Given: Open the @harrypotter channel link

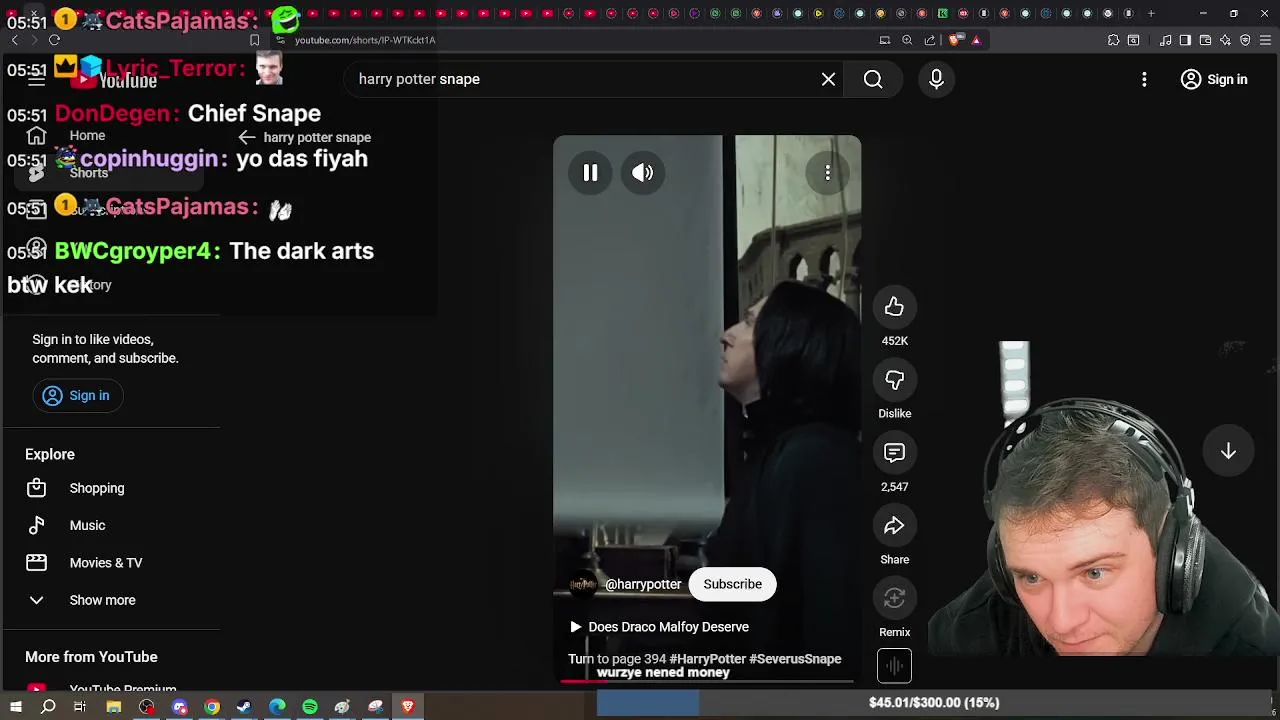Looking at the screenshot, I should click(643, 585).
